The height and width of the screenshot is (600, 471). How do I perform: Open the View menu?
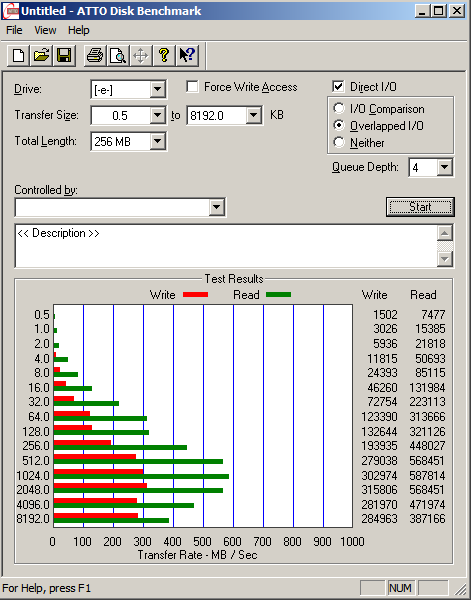coord(45,30)
